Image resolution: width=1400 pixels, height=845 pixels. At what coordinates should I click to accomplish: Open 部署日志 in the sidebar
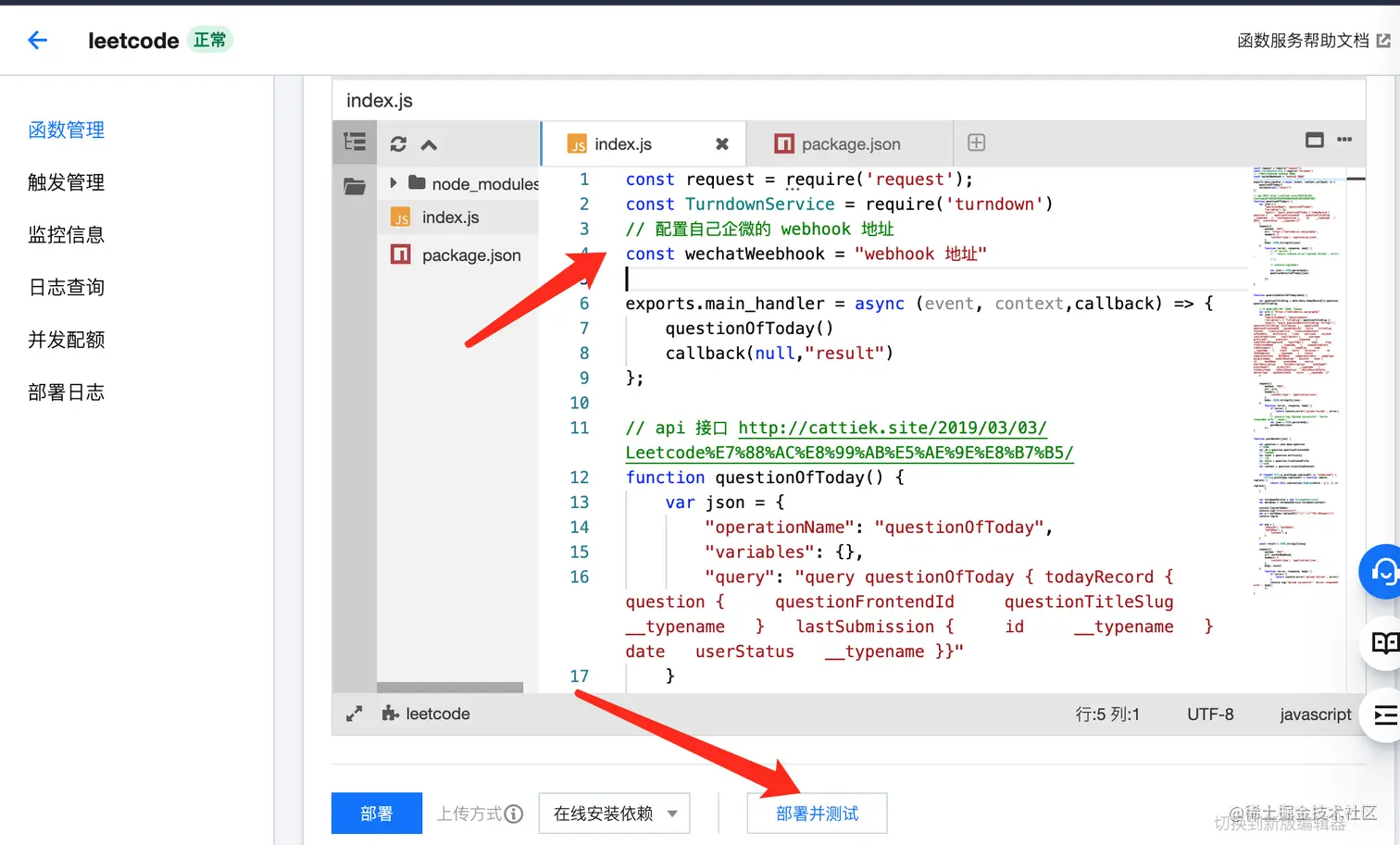pos(67,392)
